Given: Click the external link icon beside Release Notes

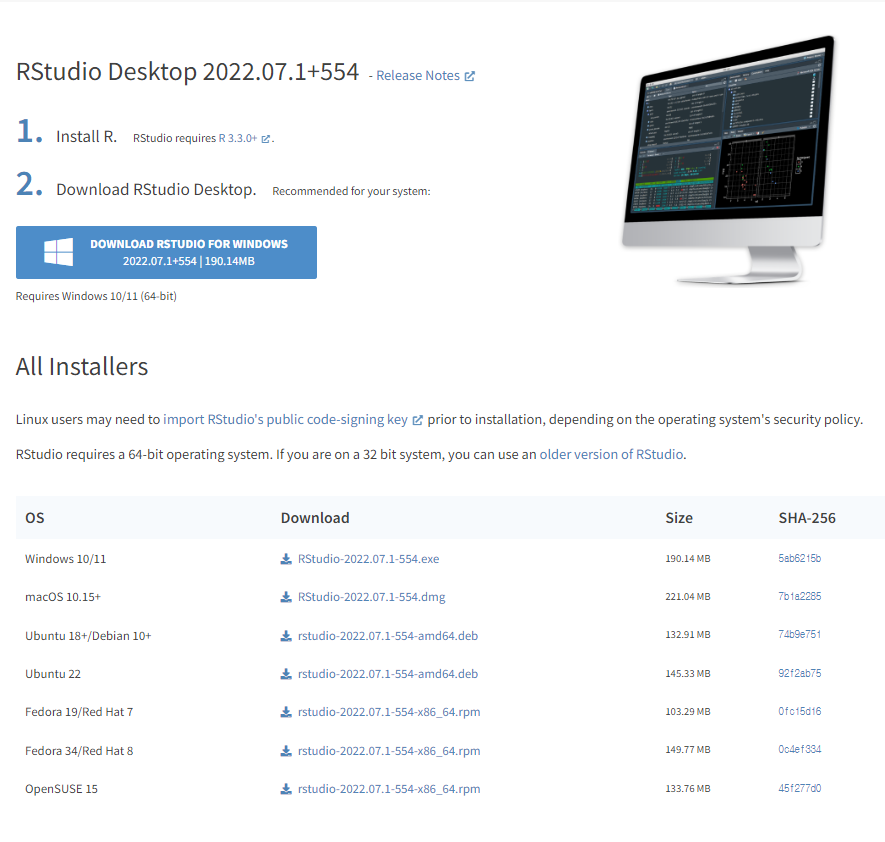Looking at the screenshot, I should (470, 76).
